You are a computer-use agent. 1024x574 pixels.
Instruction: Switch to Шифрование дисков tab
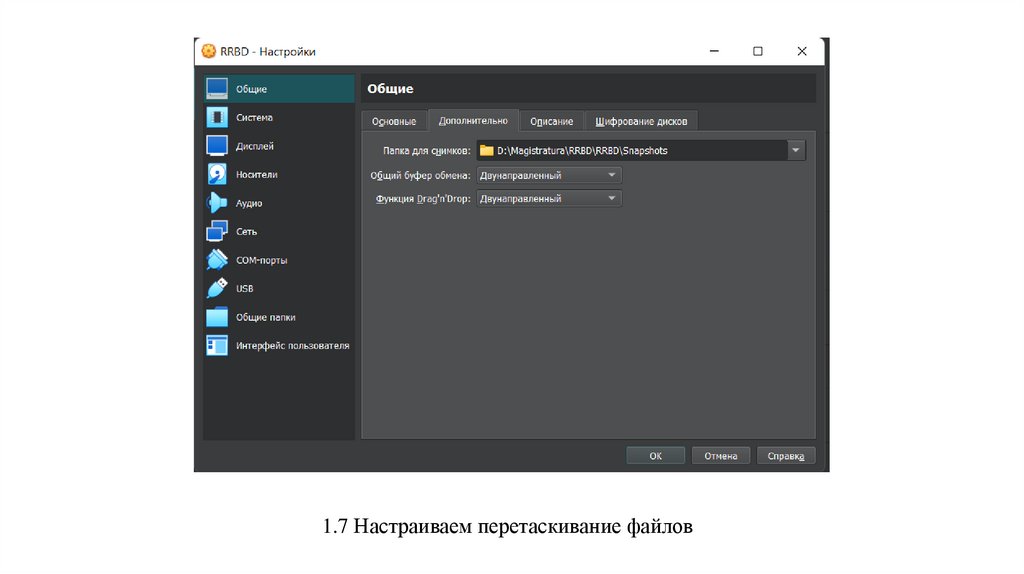click(641, 121)
